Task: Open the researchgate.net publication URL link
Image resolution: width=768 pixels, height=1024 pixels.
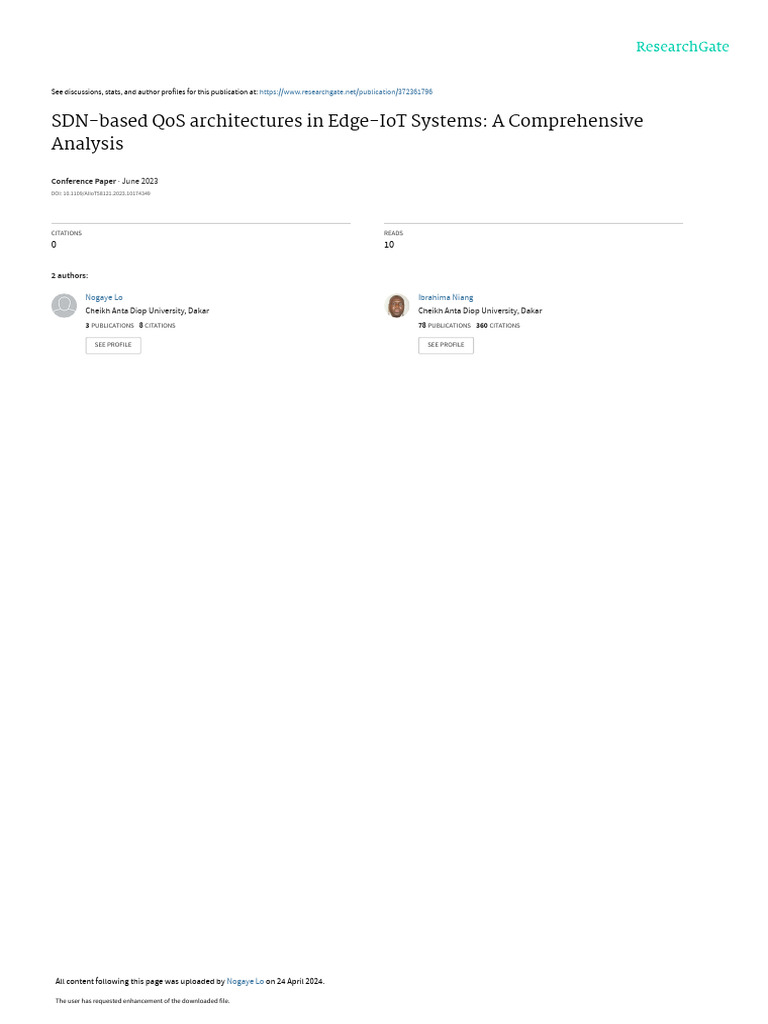Action: click(x=345, y=92)
